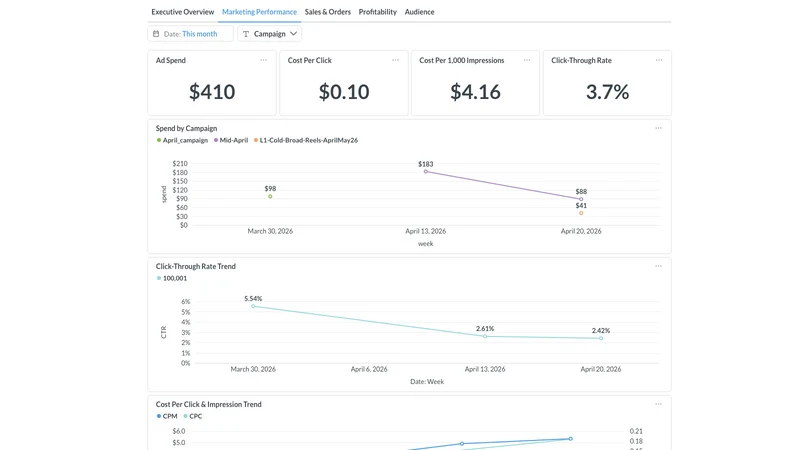Click the text-type icon beside Campaign
Viewport: 800px width, 450px height.
click(x=246, y=34)
